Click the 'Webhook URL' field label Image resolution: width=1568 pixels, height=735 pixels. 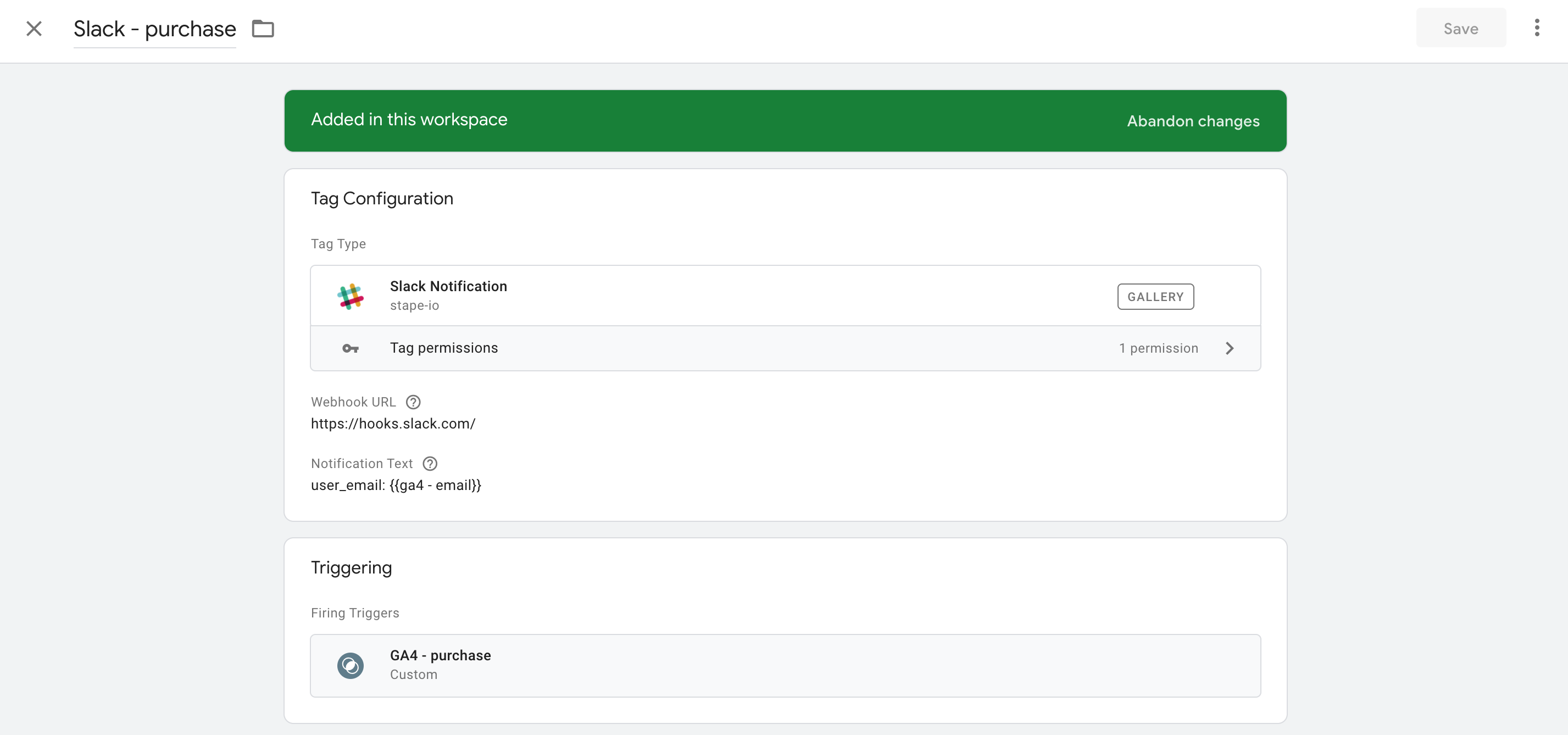[x=354, y=402]
